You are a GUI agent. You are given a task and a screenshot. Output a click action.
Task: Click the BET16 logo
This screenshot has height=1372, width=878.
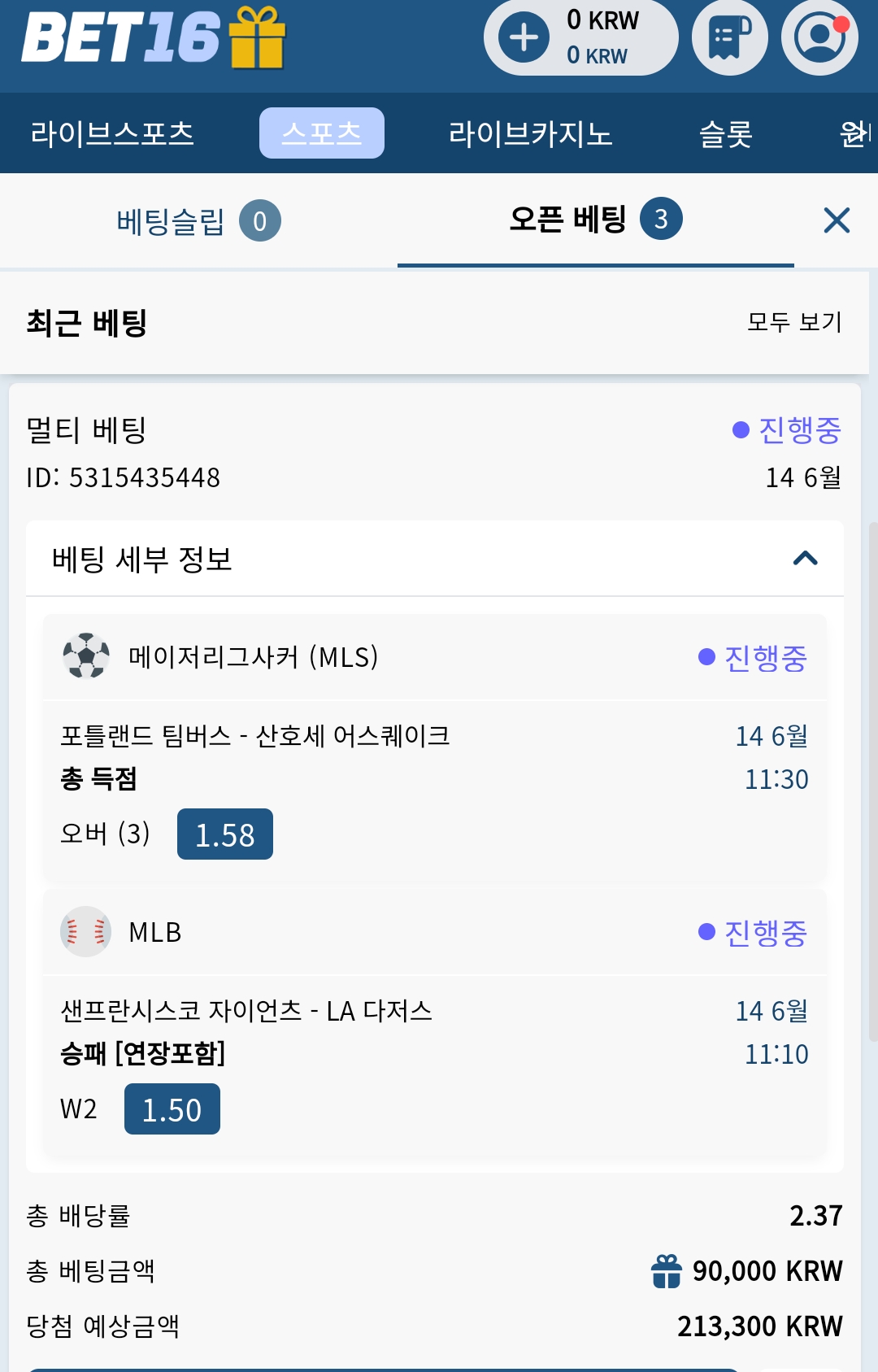[x=121, y=37]
